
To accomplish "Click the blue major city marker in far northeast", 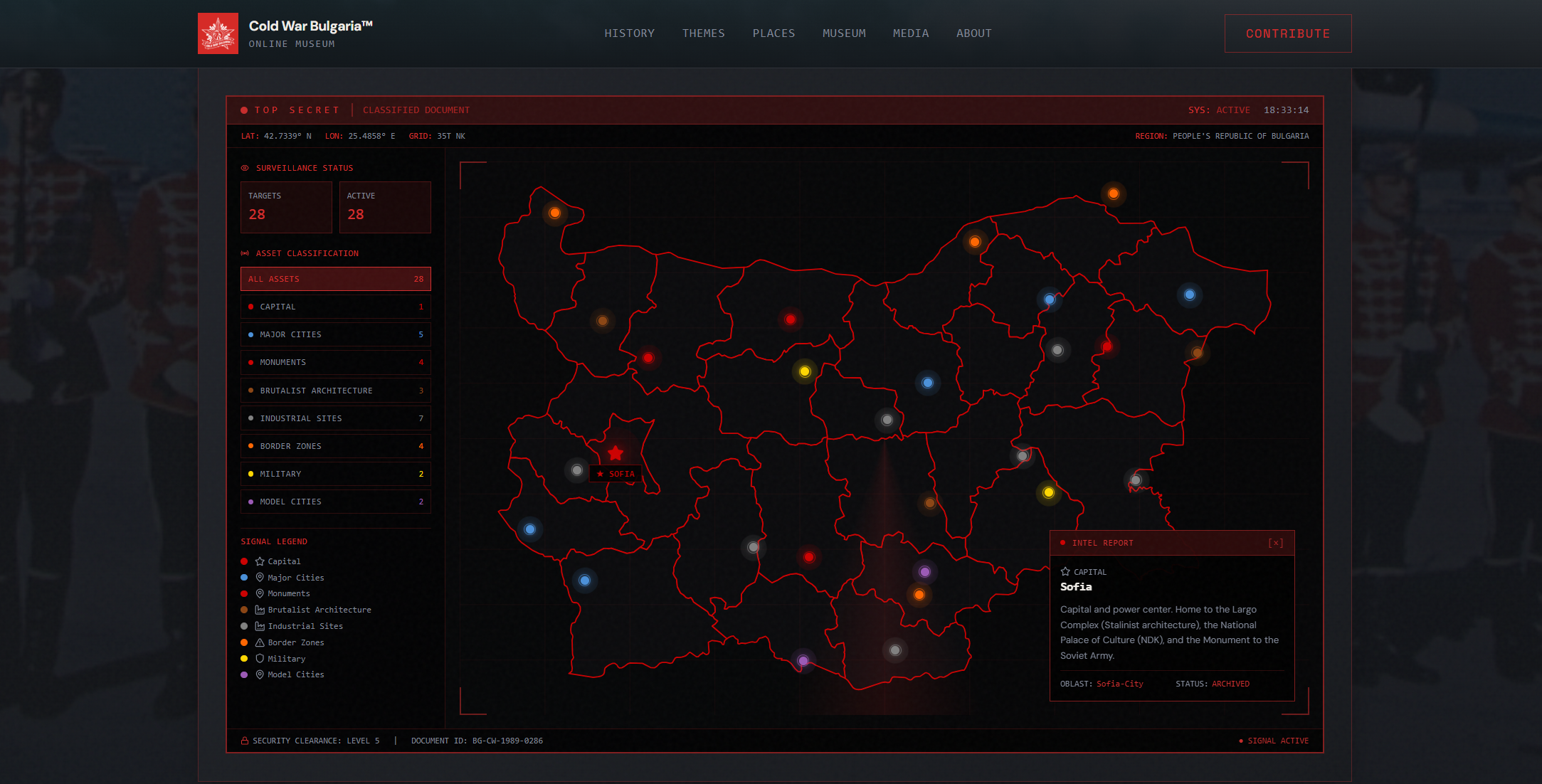I will click(x=1190, y=295).
